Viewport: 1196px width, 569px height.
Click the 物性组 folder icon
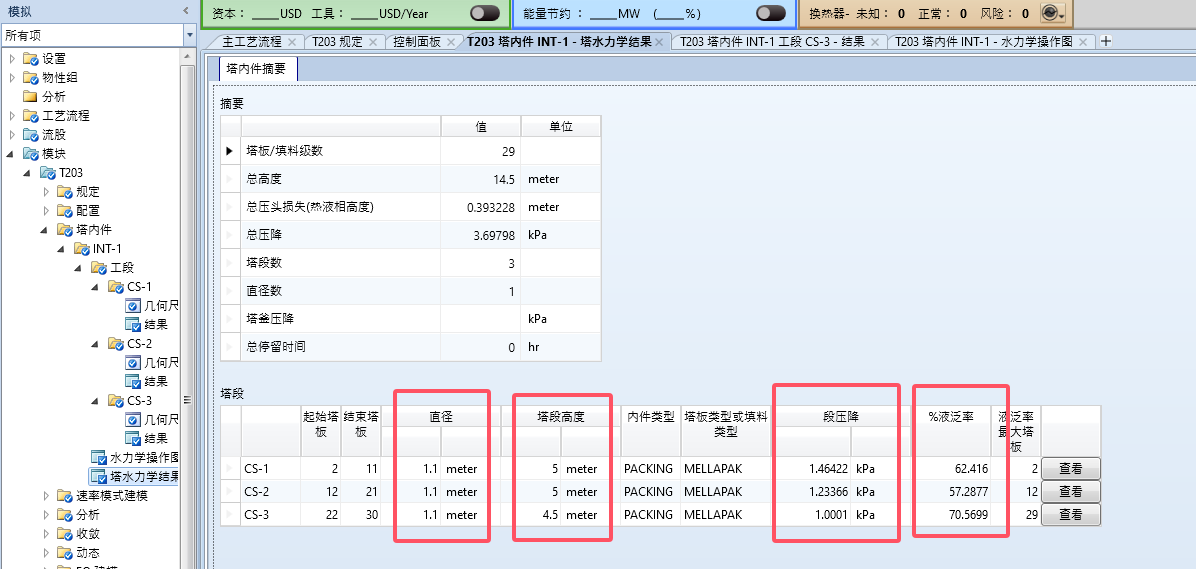pos(31,78)
